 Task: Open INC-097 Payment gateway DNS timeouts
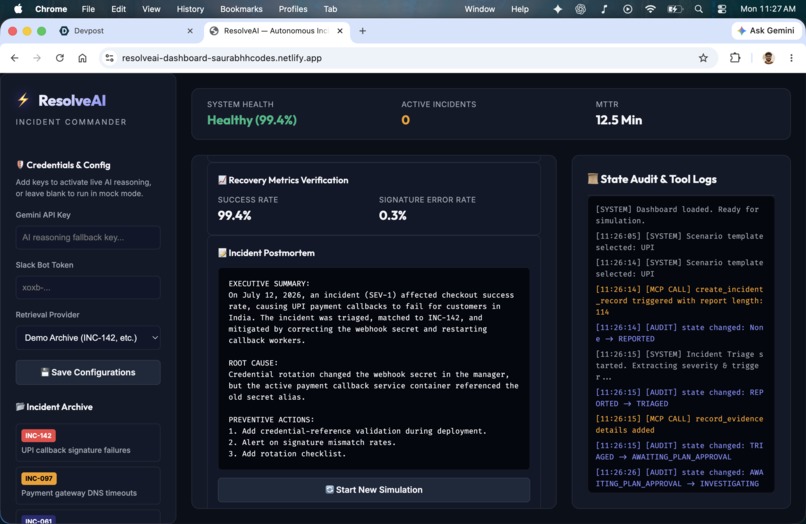coord(88,485)
